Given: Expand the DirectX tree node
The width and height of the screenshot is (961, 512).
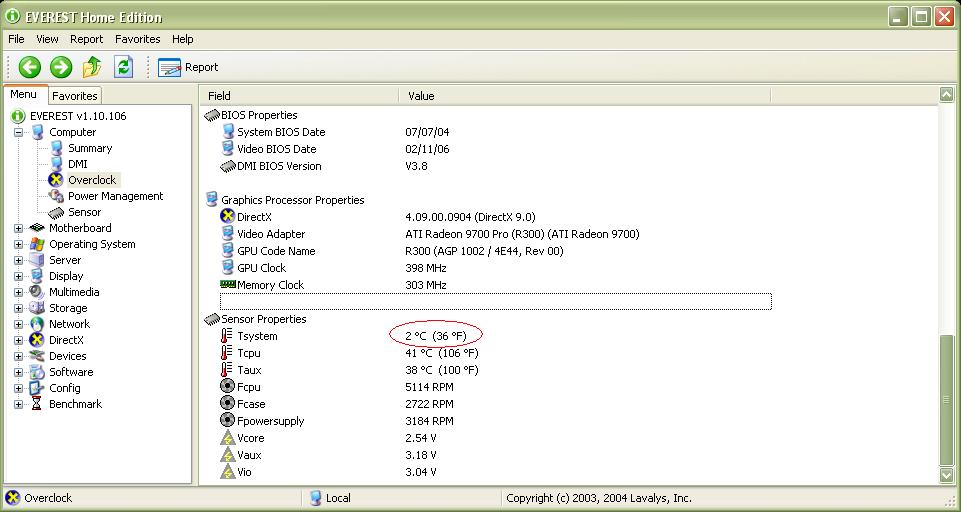Looking at the screenshot, I should tap(18, 340).
